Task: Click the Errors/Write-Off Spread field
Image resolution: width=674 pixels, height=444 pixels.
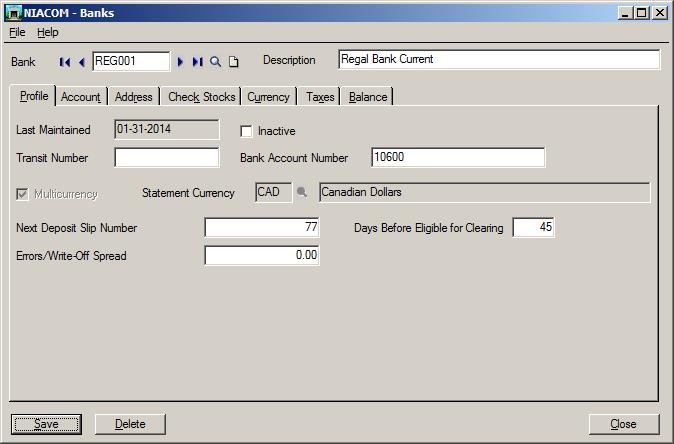Action: (x=262, y=255)
